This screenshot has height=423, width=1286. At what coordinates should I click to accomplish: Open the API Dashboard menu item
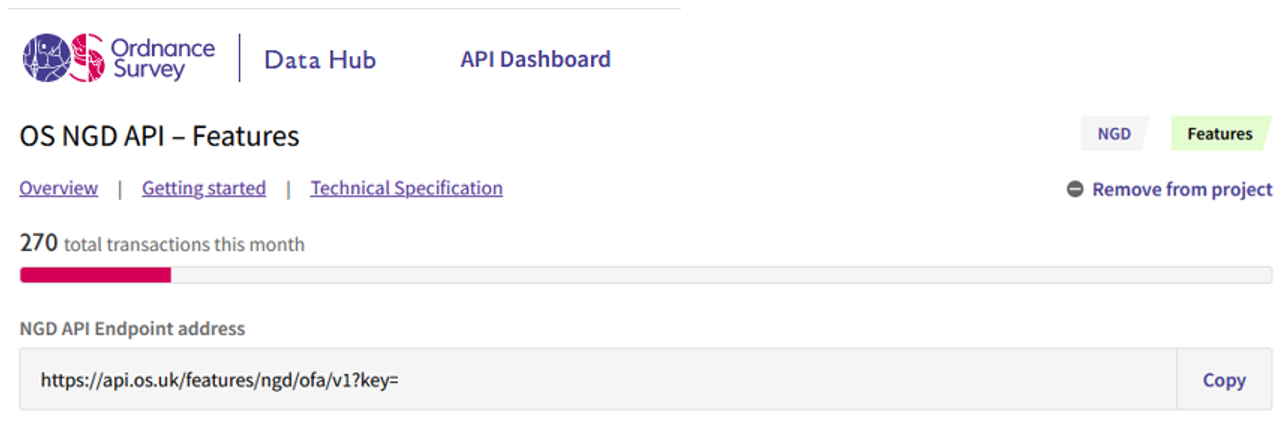coord(535,60)
